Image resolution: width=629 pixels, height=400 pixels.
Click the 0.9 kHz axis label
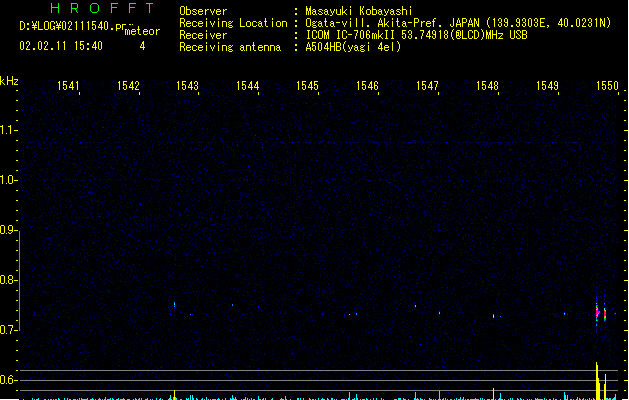coord(8,230)
